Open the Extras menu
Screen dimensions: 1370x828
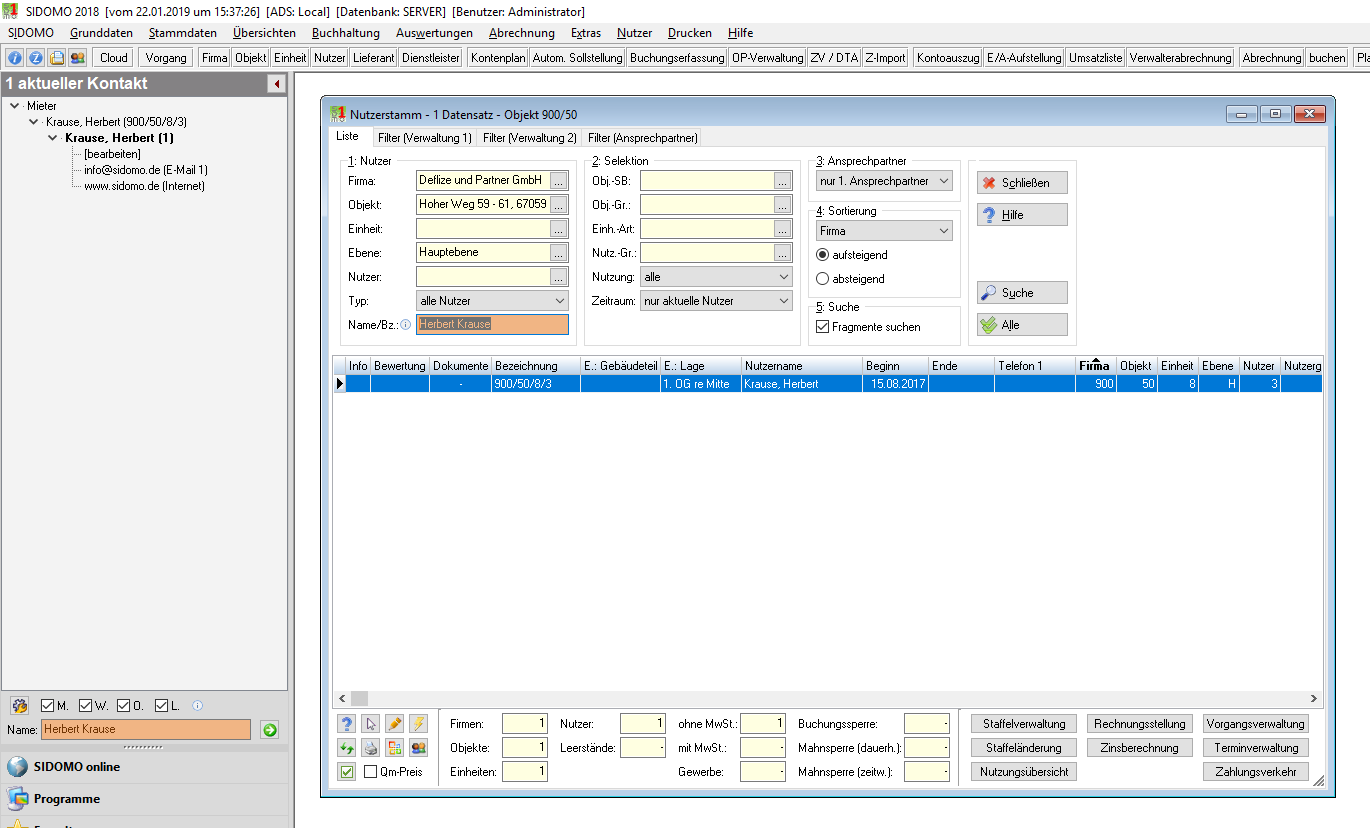(x=586, y=33)
